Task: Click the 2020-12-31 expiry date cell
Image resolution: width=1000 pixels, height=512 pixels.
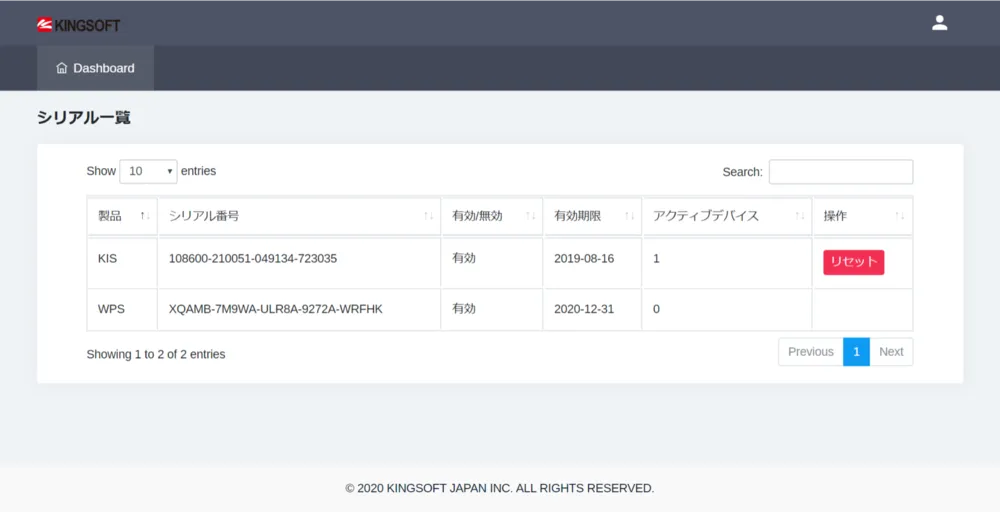Action: [584, 309]
